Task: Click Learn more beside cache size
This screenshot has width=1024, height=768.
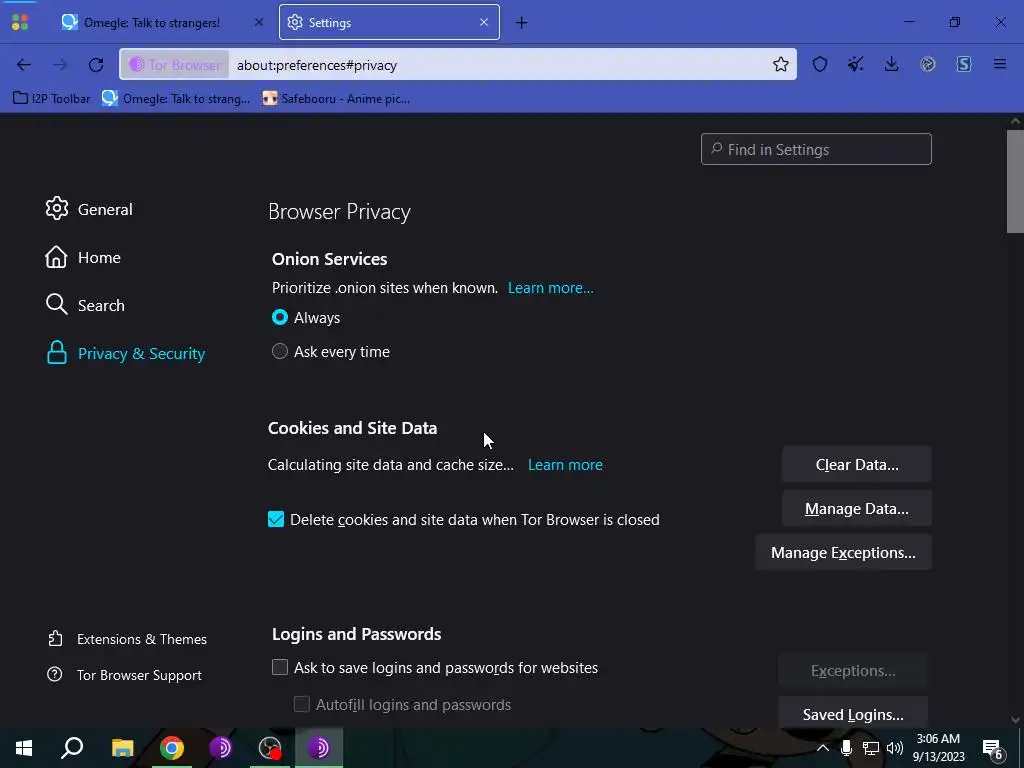Action: pyautogui.click(x=565, y=464)
